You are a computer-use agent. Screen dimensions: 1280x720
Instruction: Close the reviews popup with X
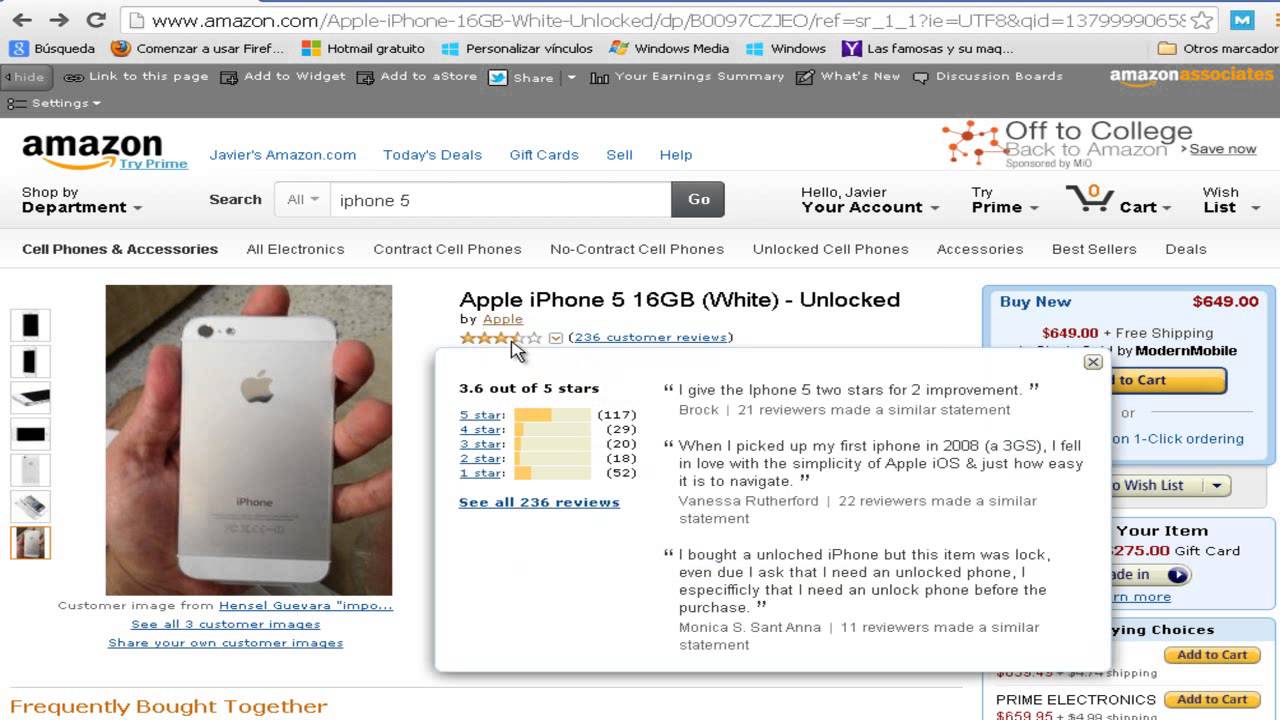tap(1093, 362)
